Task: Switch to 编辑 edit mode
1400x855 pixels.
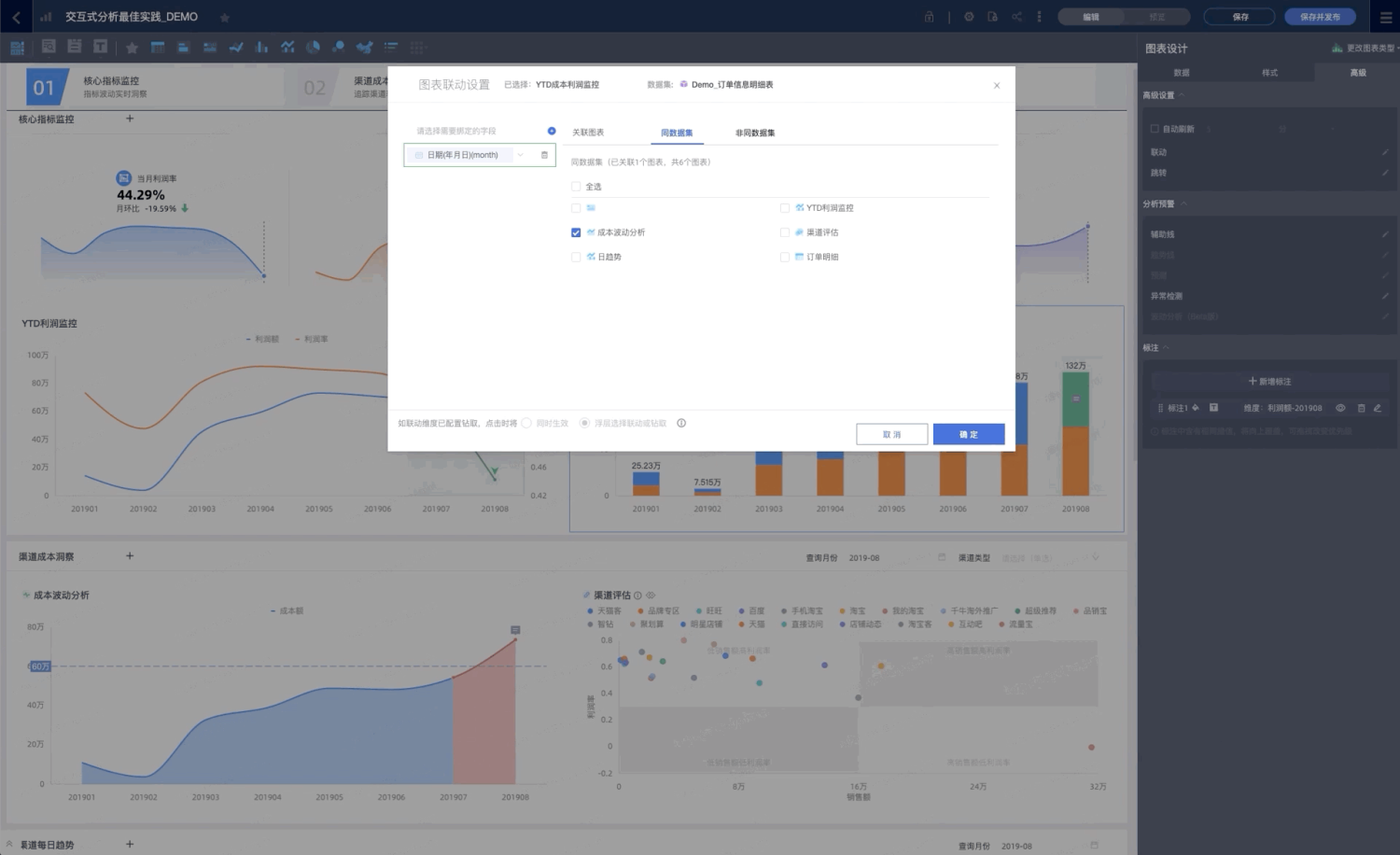Action: (1091, 17)
